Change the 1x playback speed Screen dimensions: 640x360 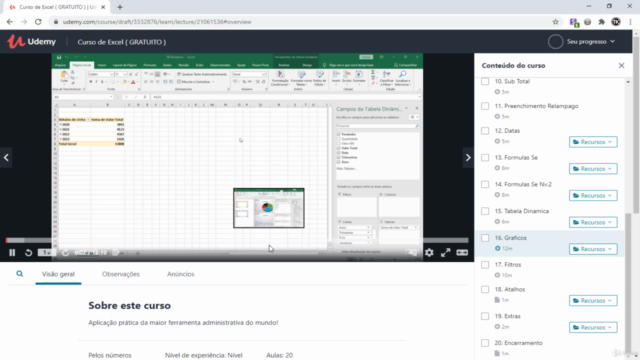coord(47,253)
